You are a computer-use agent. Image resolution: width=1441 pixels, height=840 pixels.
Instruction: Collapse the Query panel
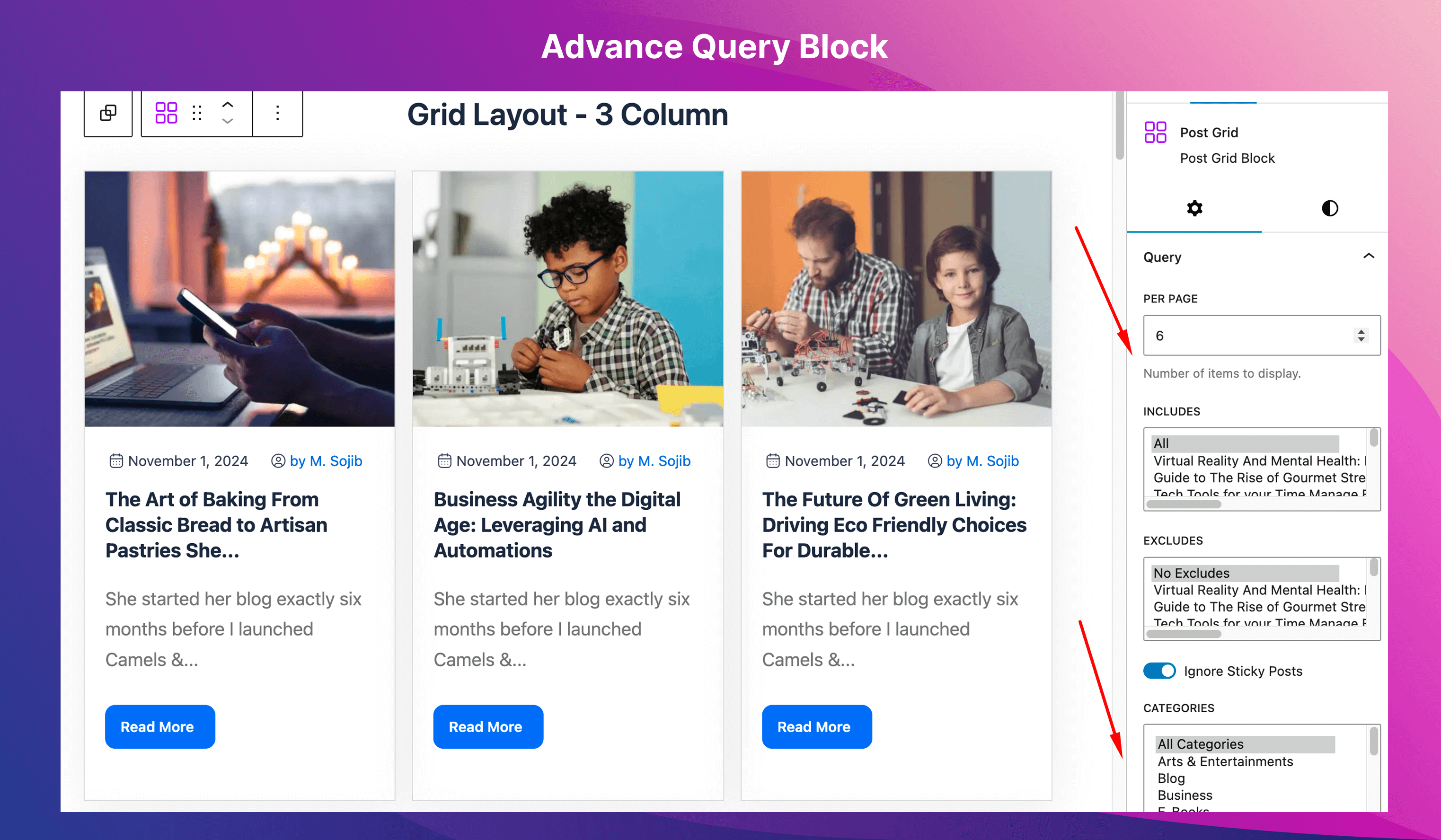pos(1369,256)
